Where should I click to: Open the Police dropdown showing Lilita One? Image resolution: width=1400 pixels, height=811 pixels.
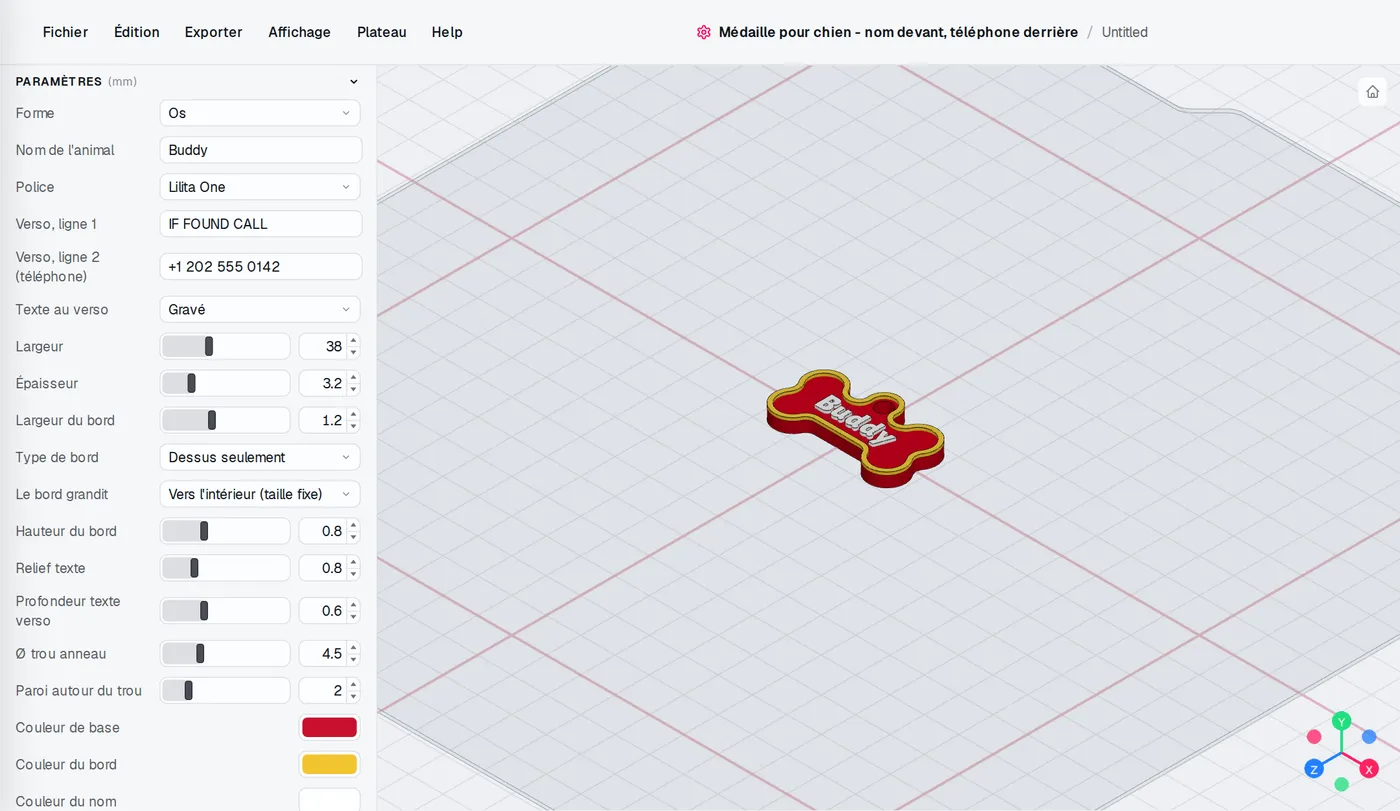(260, 187)
